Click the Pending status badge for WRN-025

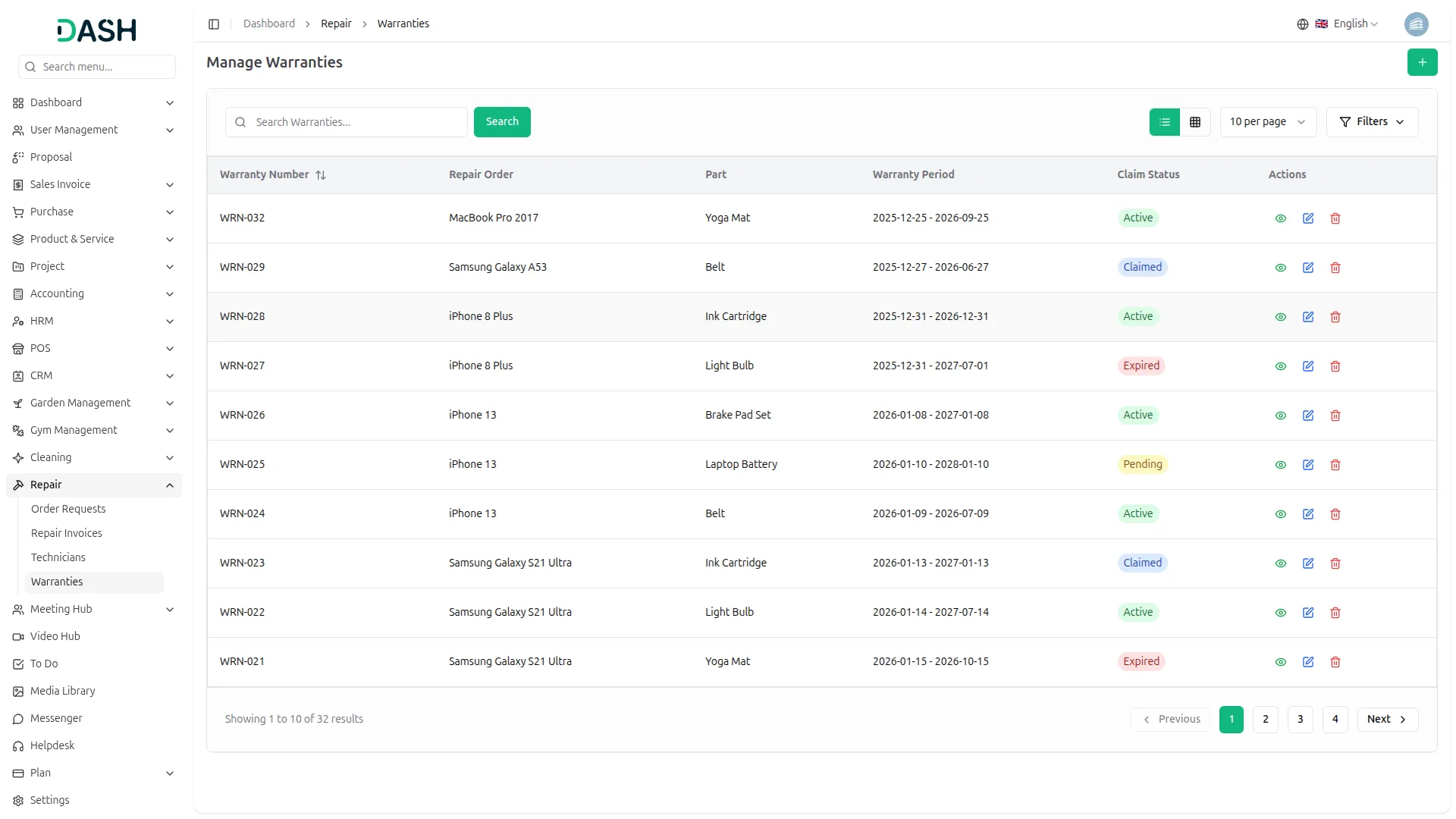1142,465
